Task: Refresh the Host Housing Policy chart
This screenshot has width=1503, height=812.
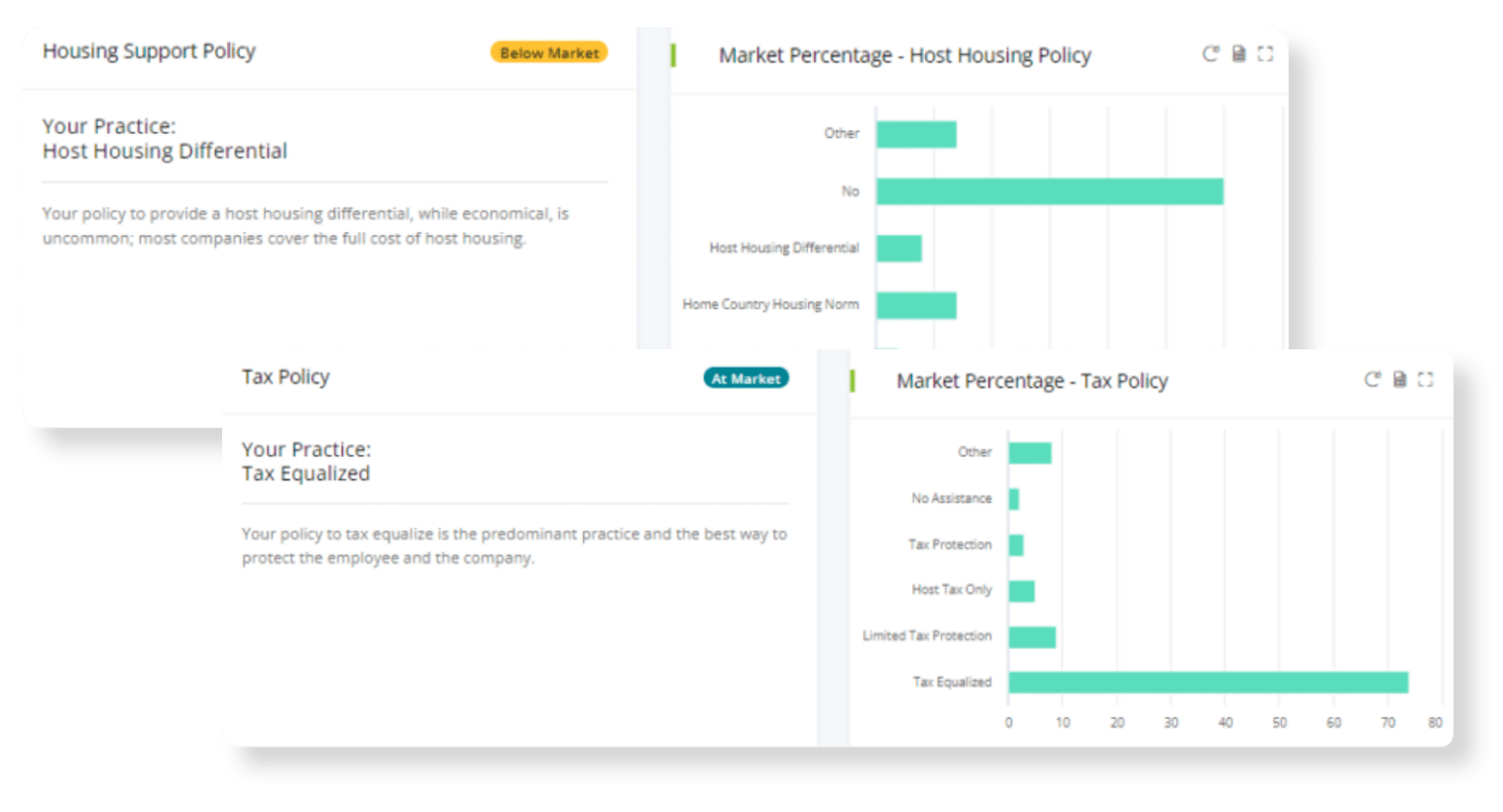Action: [1210, 54]
